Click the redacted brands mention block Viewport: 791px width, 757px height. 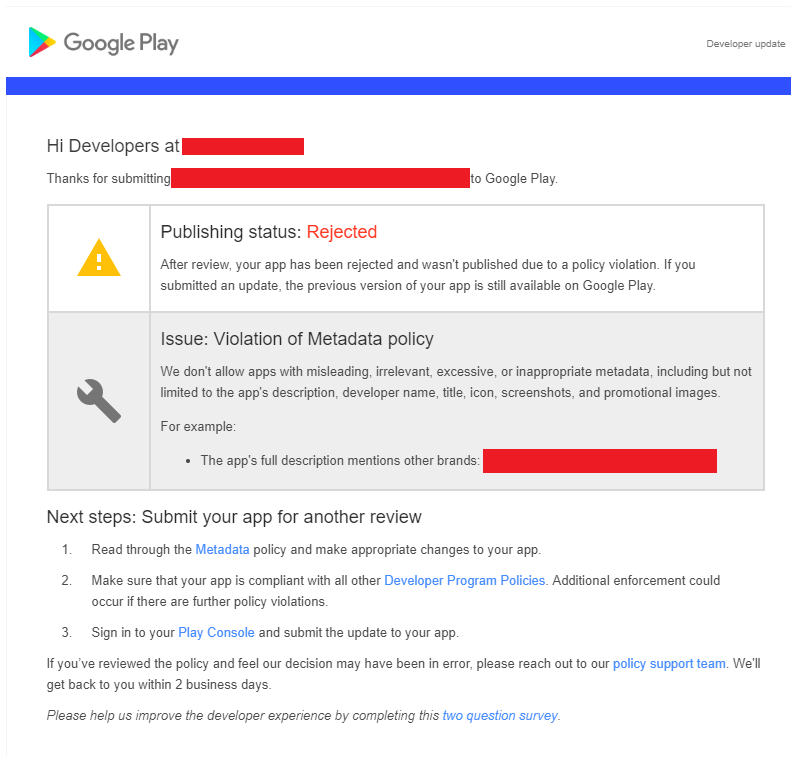600,461
